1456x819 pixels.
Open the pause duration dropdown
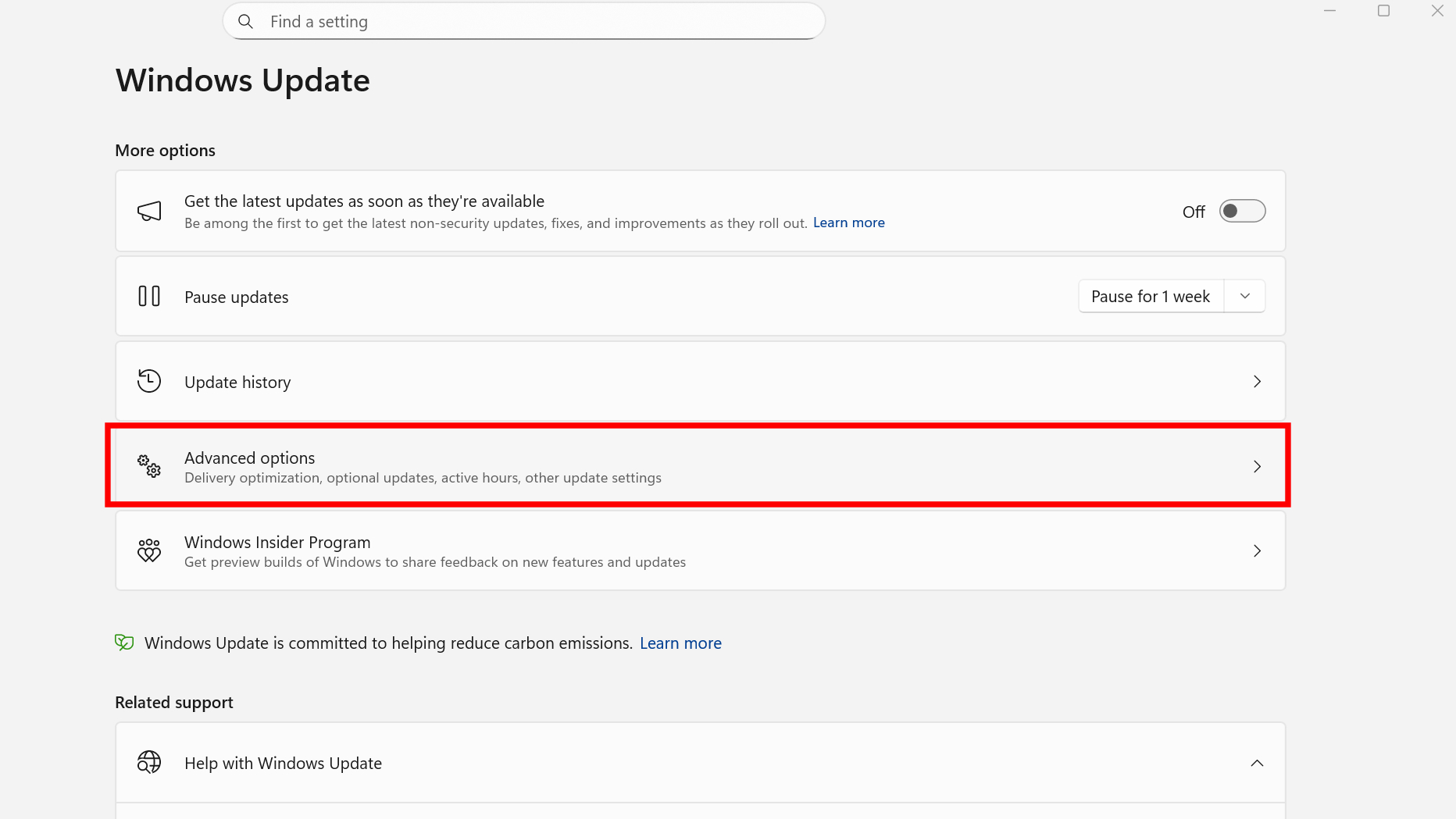point(1244,296)
